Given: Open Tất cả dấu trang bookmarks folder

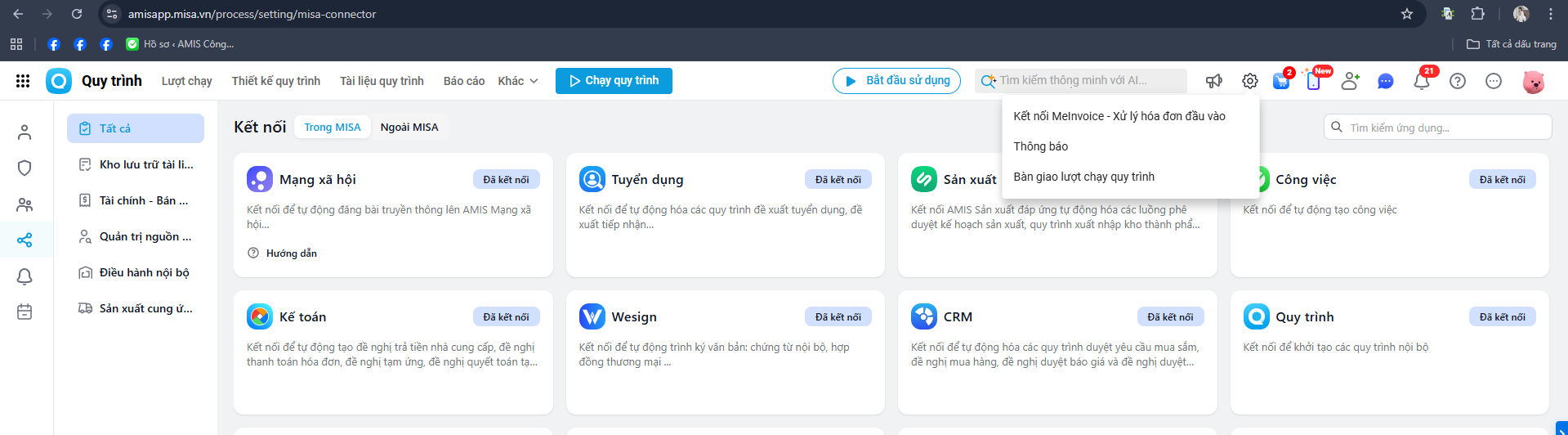Looking at the screenshot, I should tap(1512, 44).
